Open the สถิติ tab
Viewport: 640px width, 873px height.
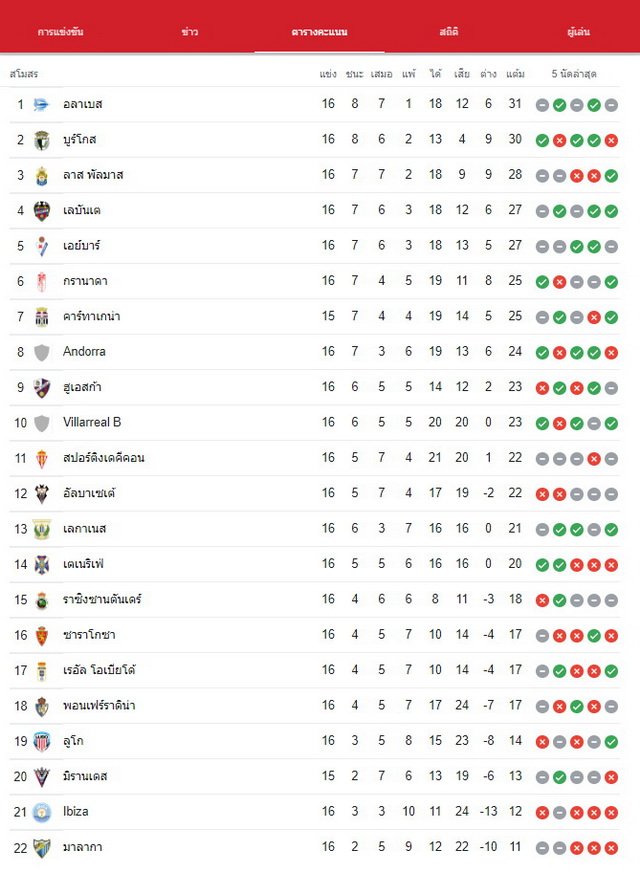(x=449, y=32)
